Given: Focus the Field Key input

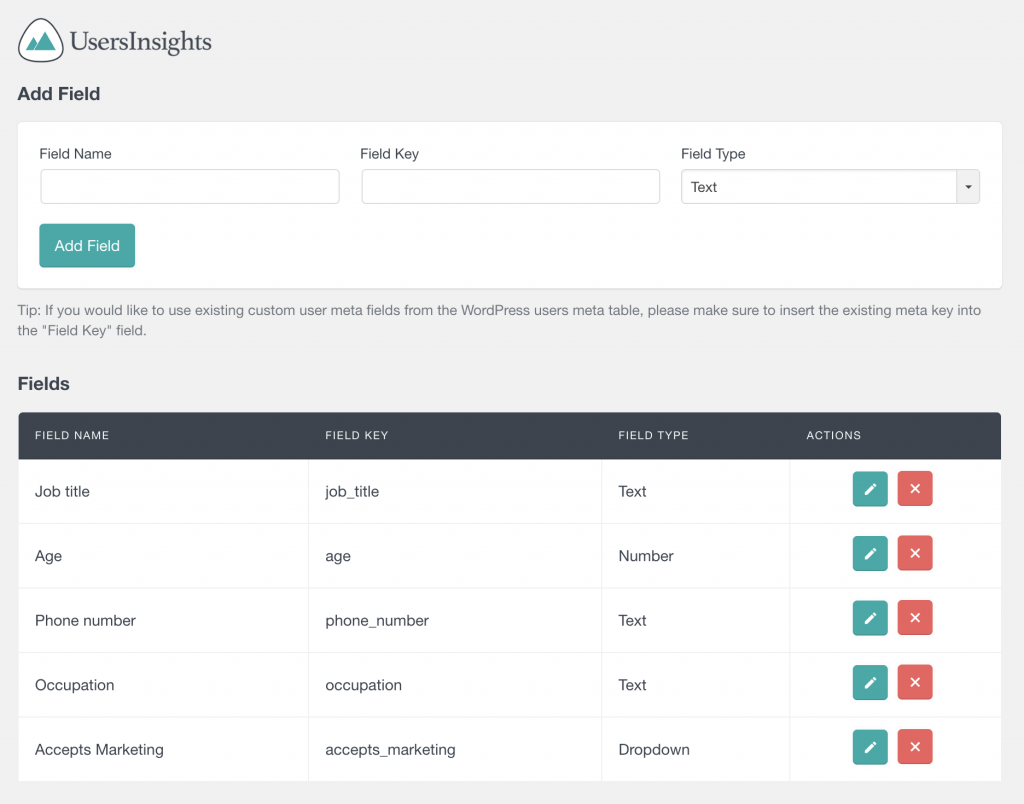Looking at the screenshot, I should point(510,186).
